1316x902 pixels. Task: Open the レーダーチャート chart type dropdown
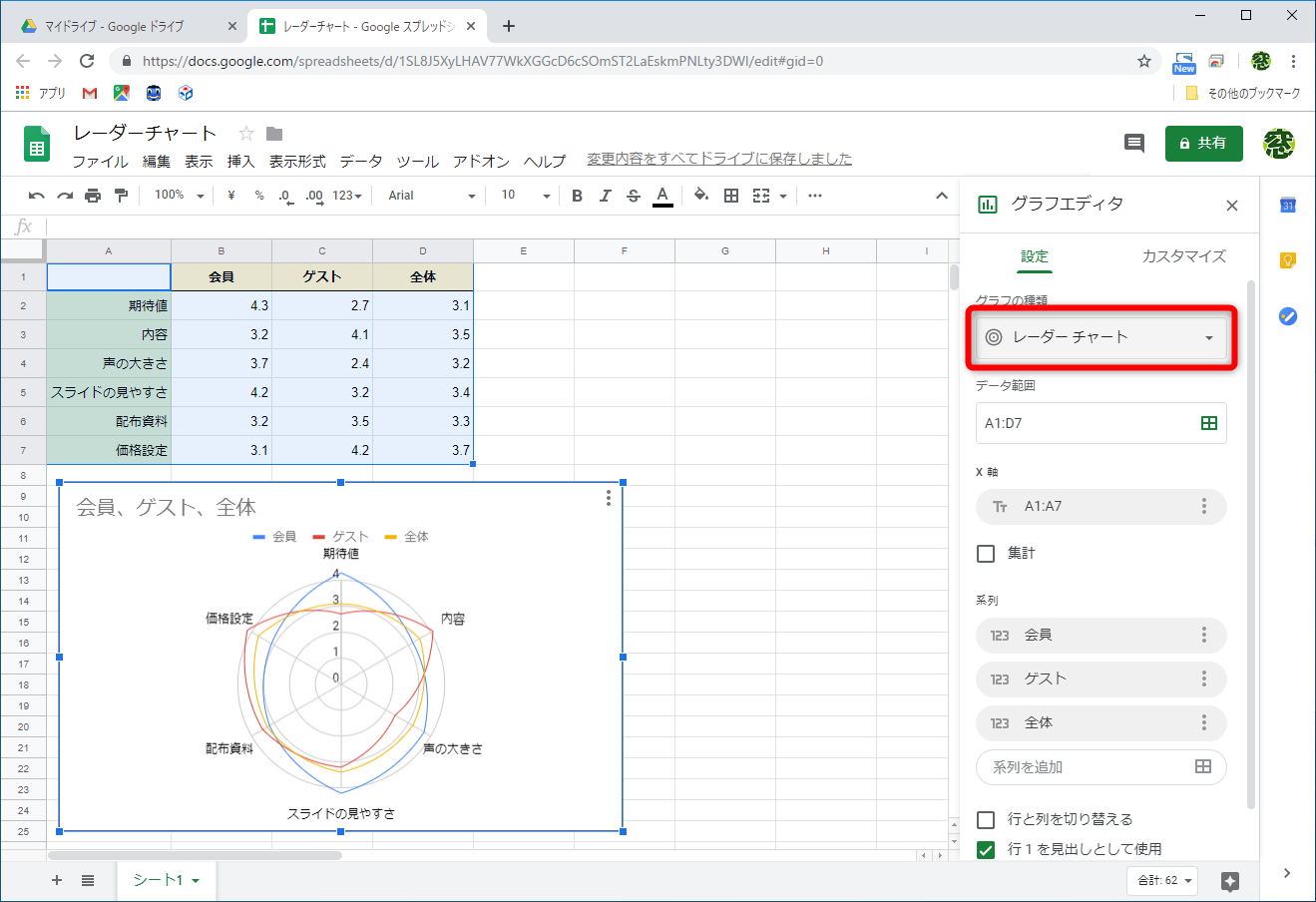(1100, 337)
